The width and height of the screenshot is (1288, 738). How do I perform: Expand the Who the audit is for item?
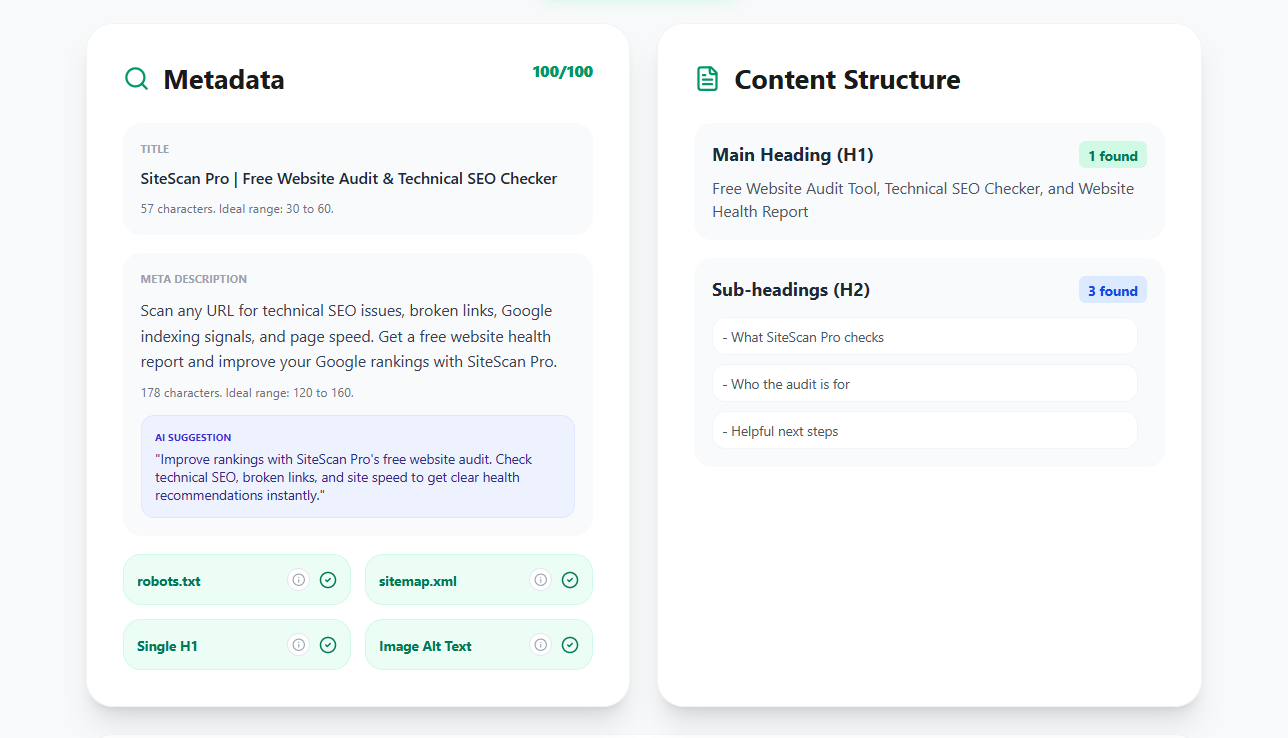(924, 383)
